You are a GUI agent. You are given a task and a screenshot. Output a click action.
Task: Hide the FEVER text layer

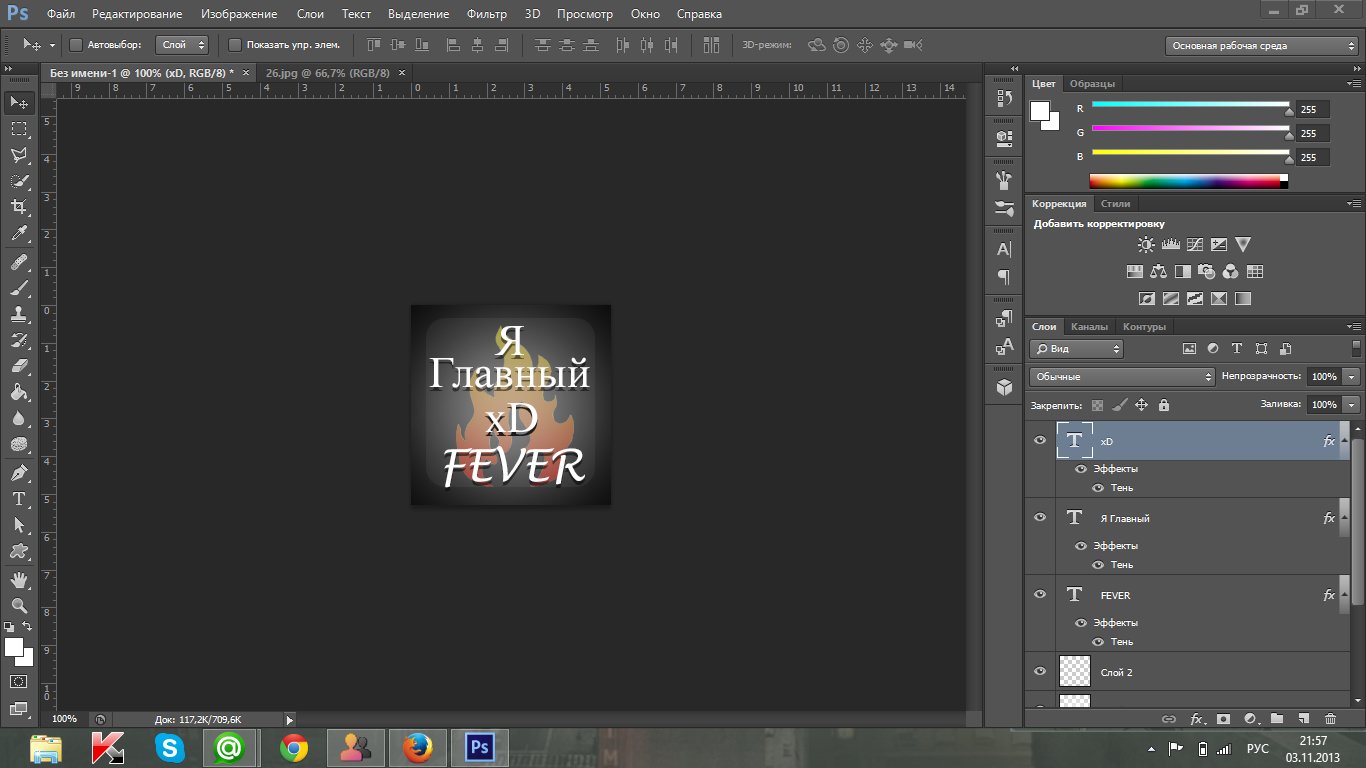click(1040, 594)
